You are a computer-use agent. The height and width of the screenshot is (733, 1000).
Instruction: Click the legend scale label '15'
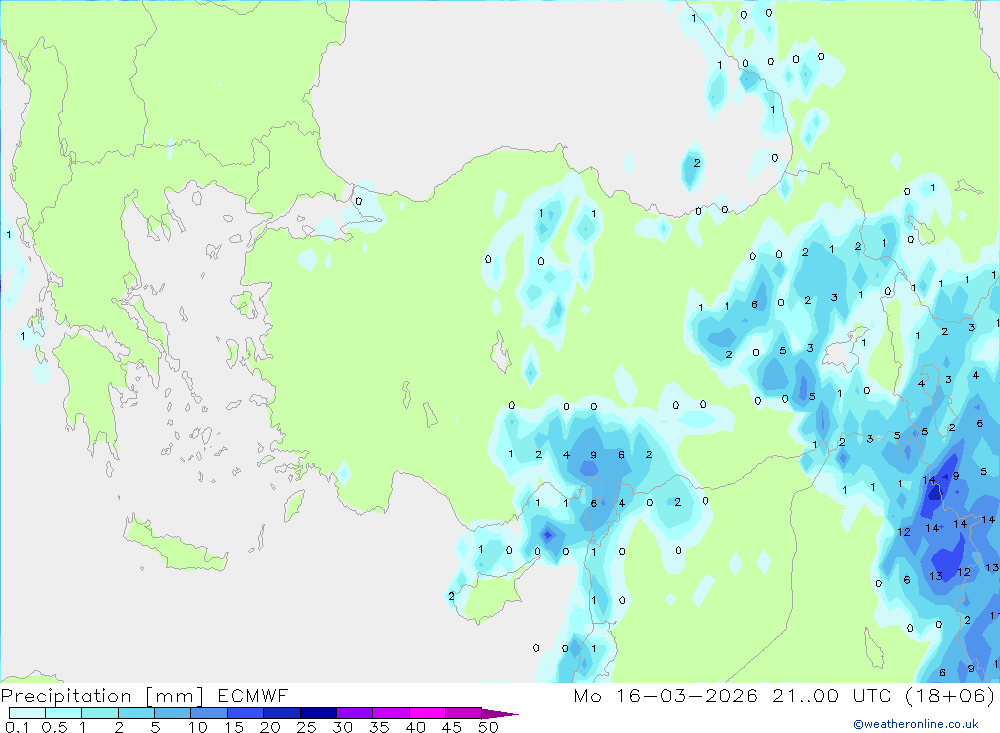(234, 727)
